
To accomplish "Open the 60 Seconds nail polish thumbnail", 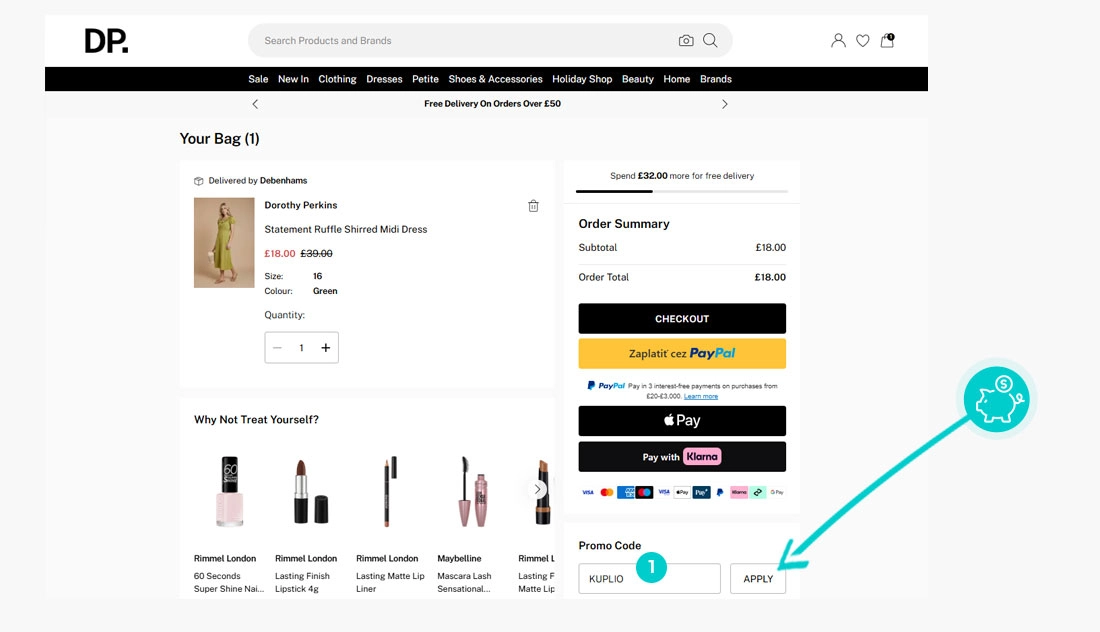I will [x=229, y=491].
